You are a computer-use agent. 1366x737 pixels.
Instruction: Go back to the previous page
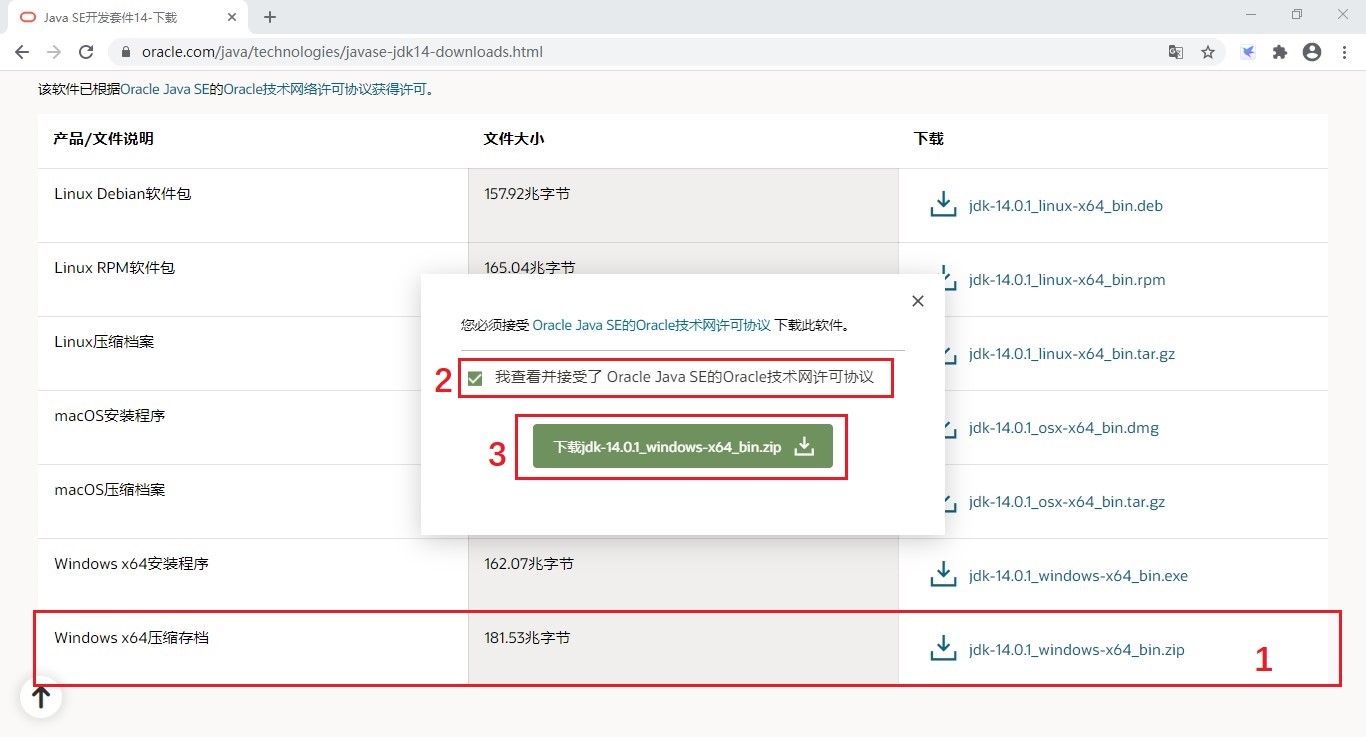coord(22,52)
